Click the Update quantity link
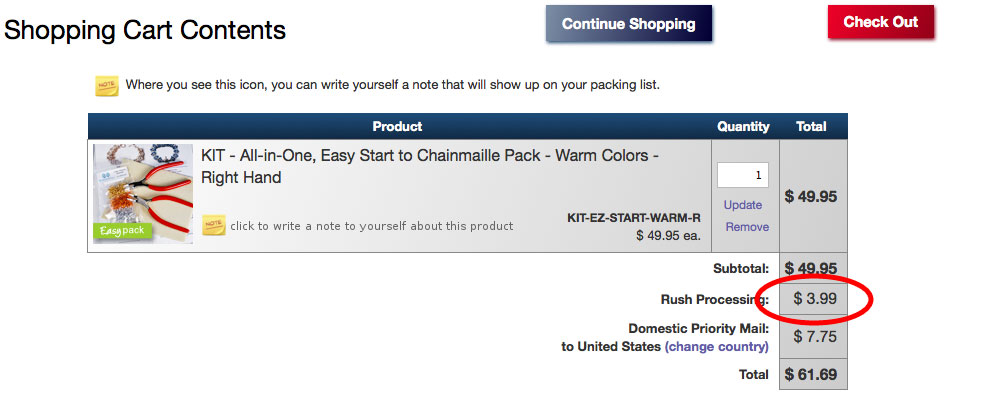The image size is (982, 403). (743, 205)
